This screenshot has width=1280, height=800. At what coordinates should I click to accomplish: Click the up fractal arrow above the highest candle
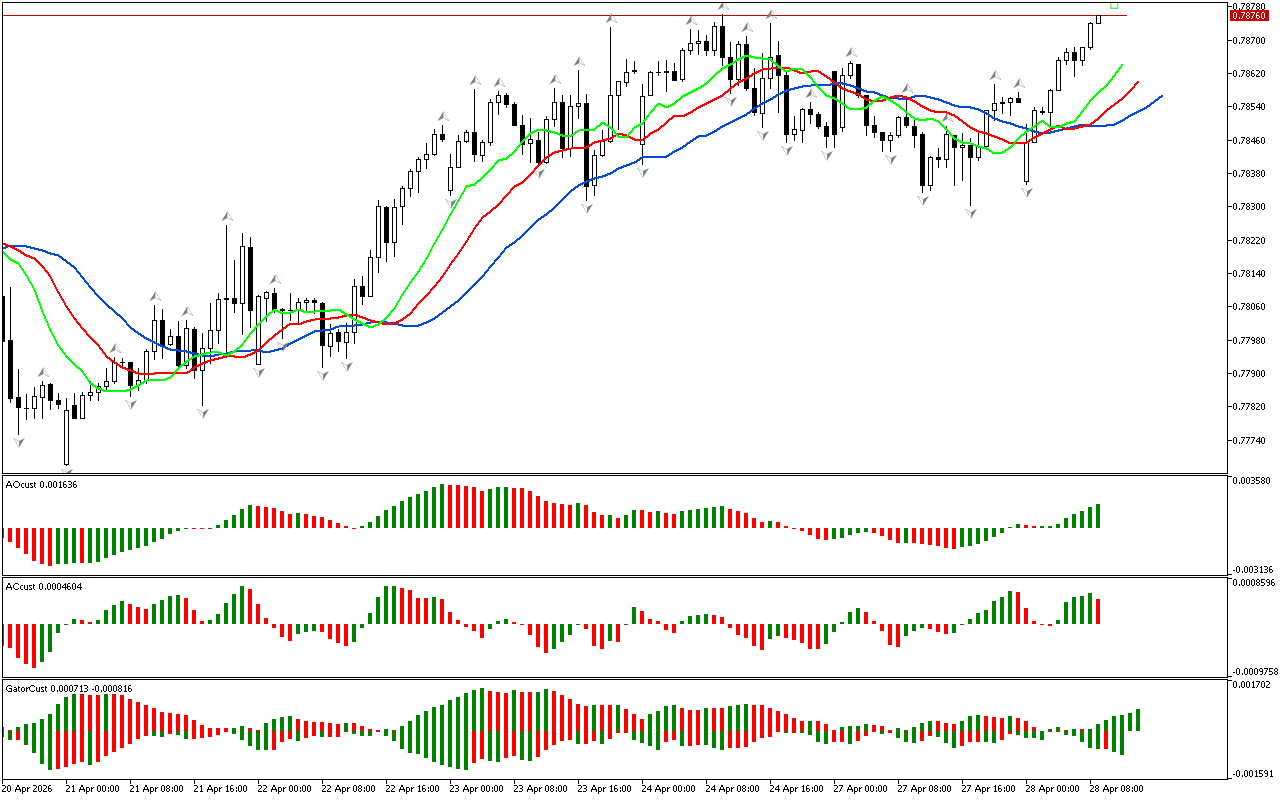[x=723, y=8]
